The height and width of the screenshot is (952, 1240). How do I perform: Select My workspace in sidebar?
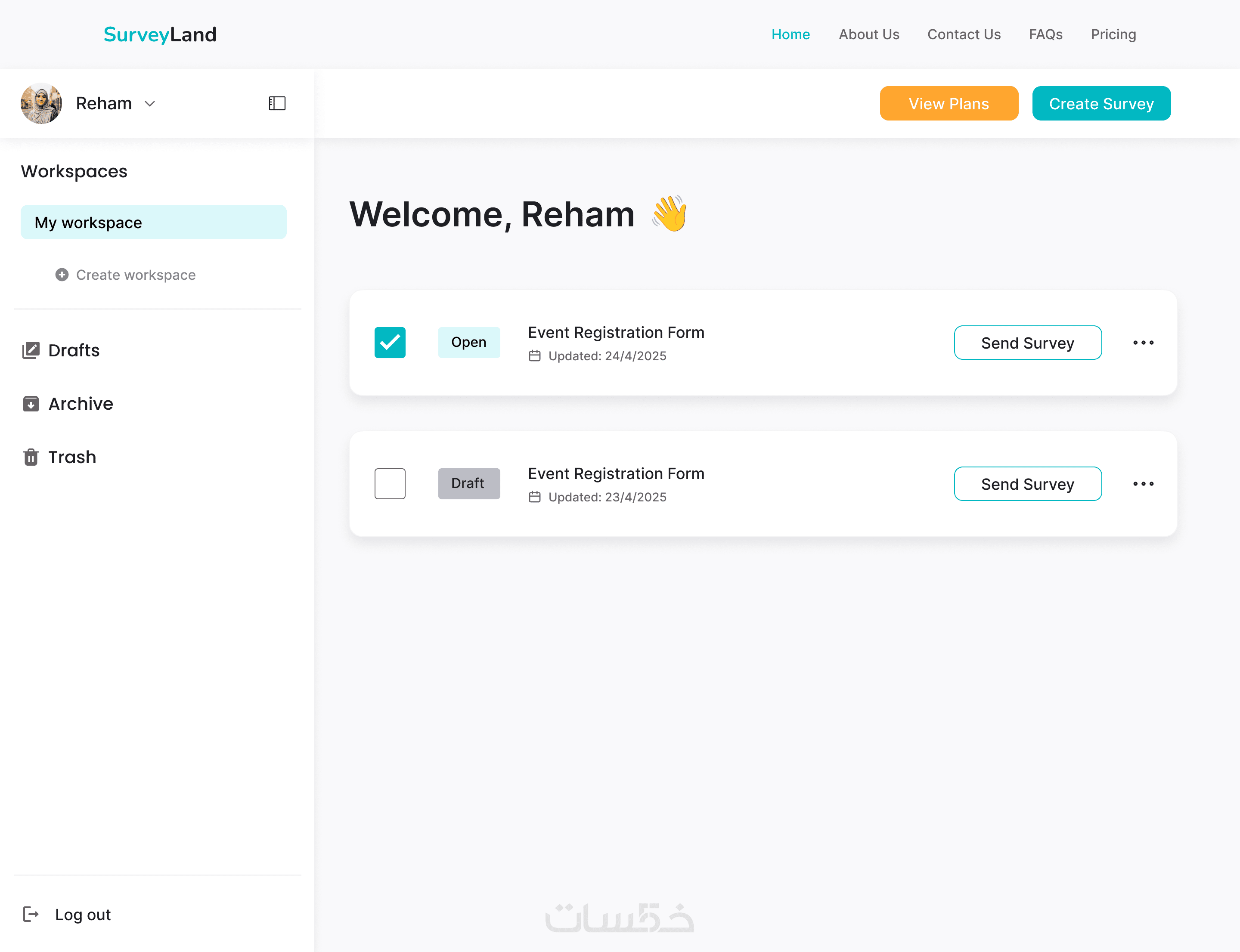pyautogui.click(x=153, y=222)
